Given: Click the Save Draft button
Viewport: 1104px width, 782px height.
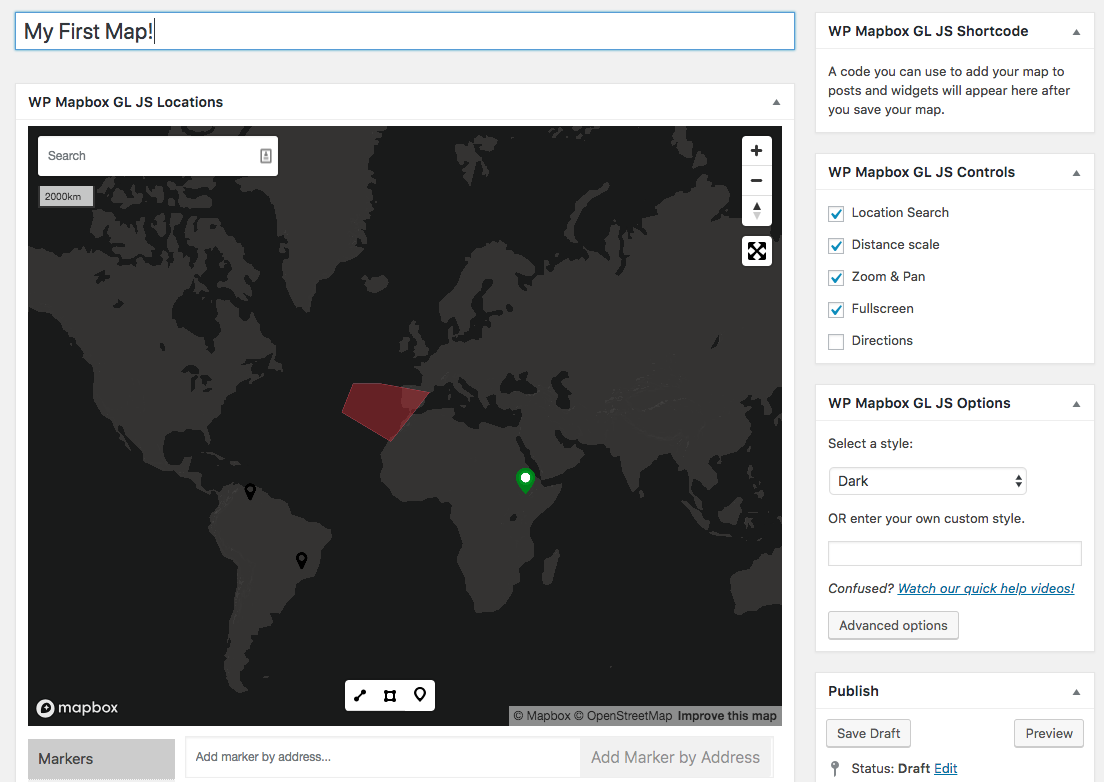Looking at the screenshot, I should [x=868, y=733].
